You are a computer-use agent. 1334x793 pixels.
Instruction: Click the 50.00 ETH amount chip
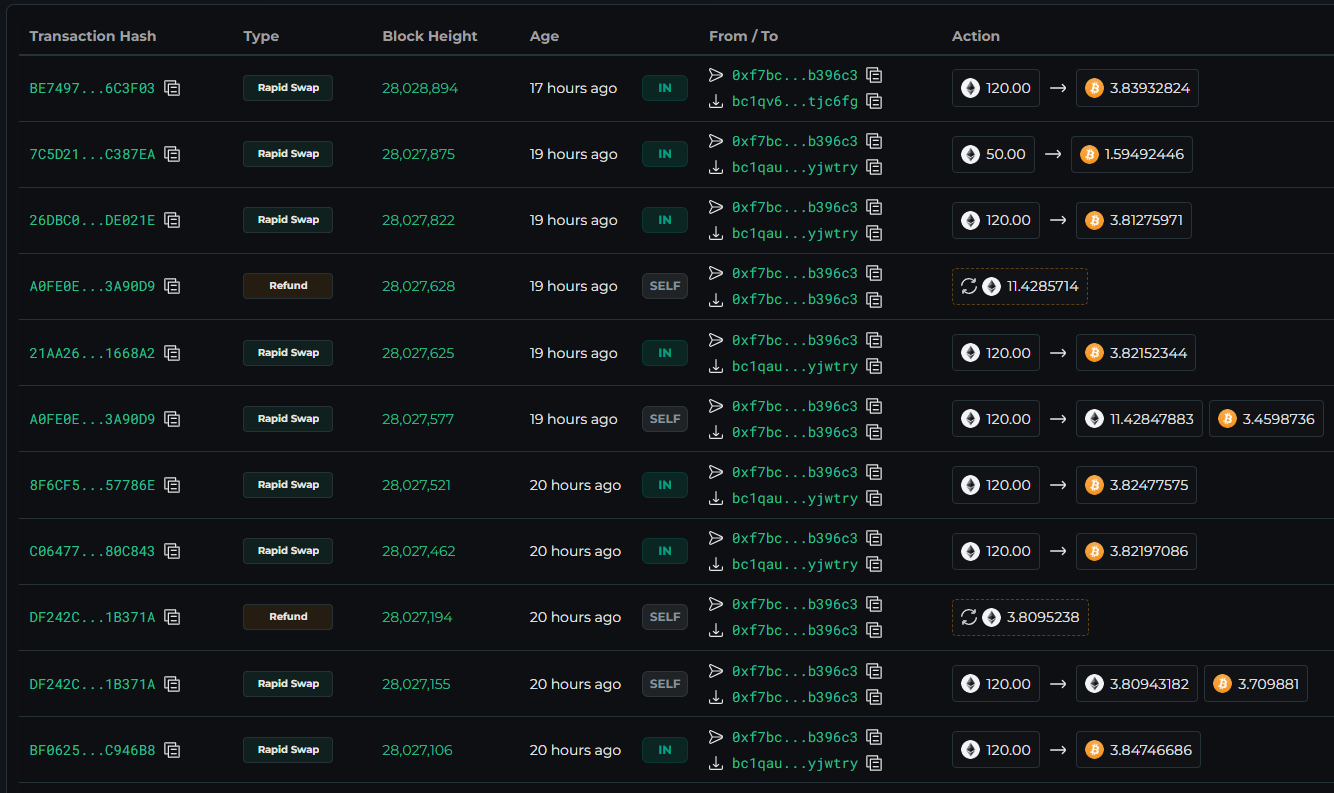[993, 154]
